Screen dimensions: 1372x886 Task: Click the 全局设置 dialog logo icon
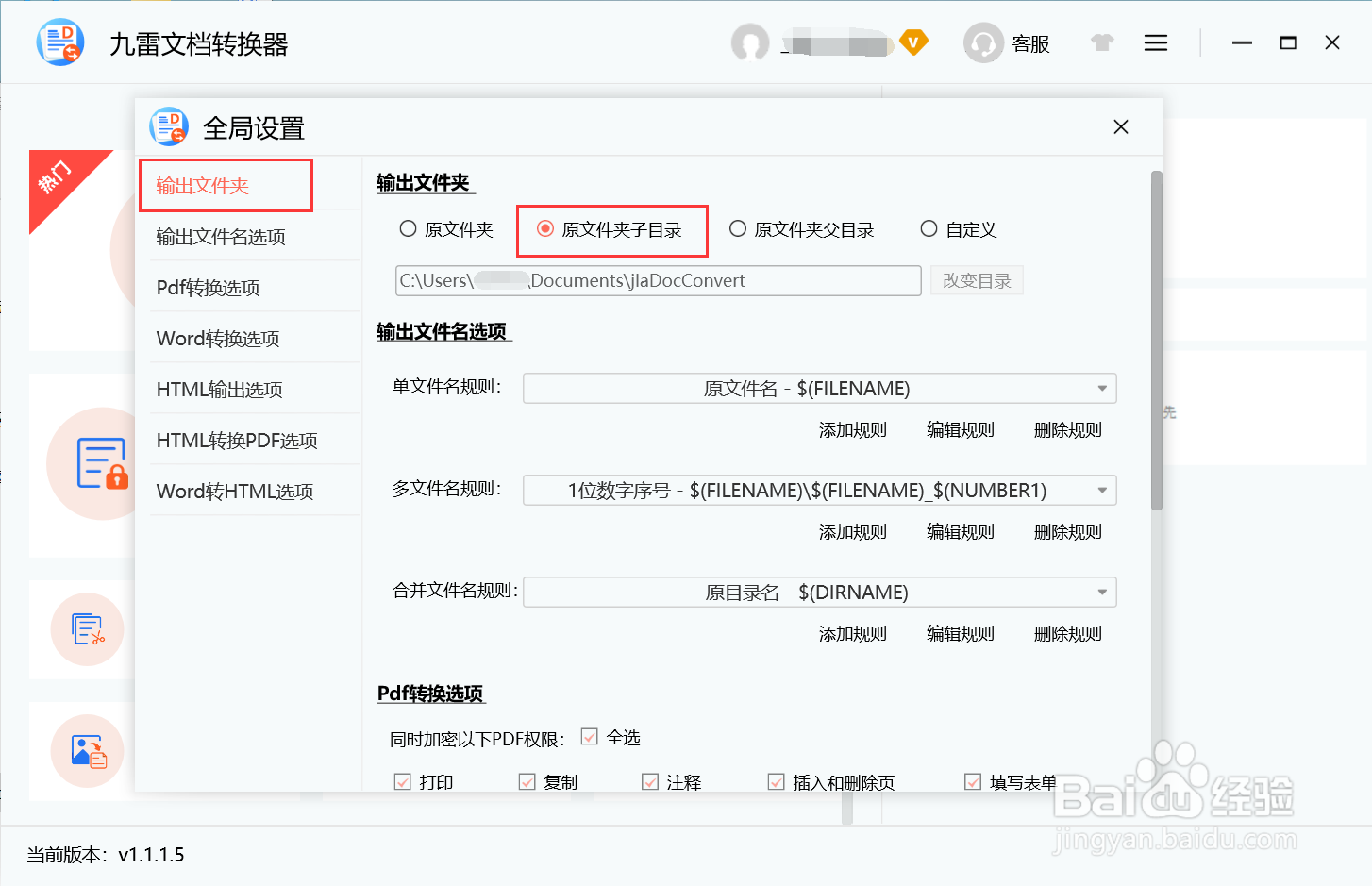click(169, 126)
